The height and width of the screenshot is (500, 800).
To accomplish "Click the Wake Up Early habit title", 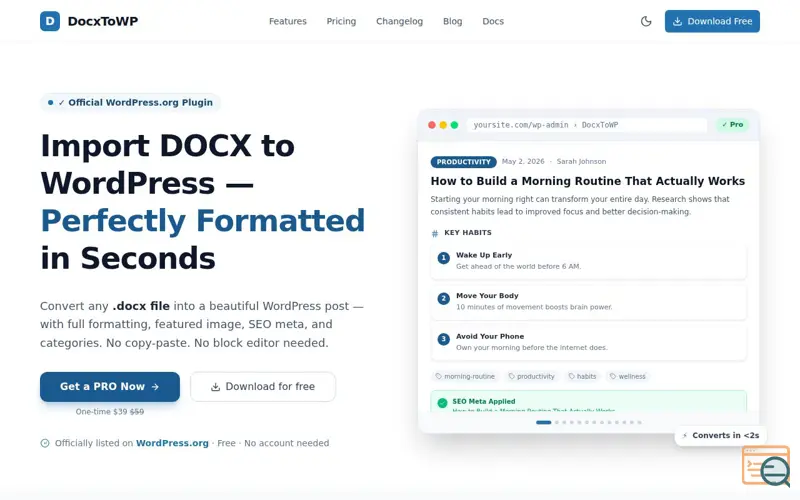I will (x=484, y=255).
